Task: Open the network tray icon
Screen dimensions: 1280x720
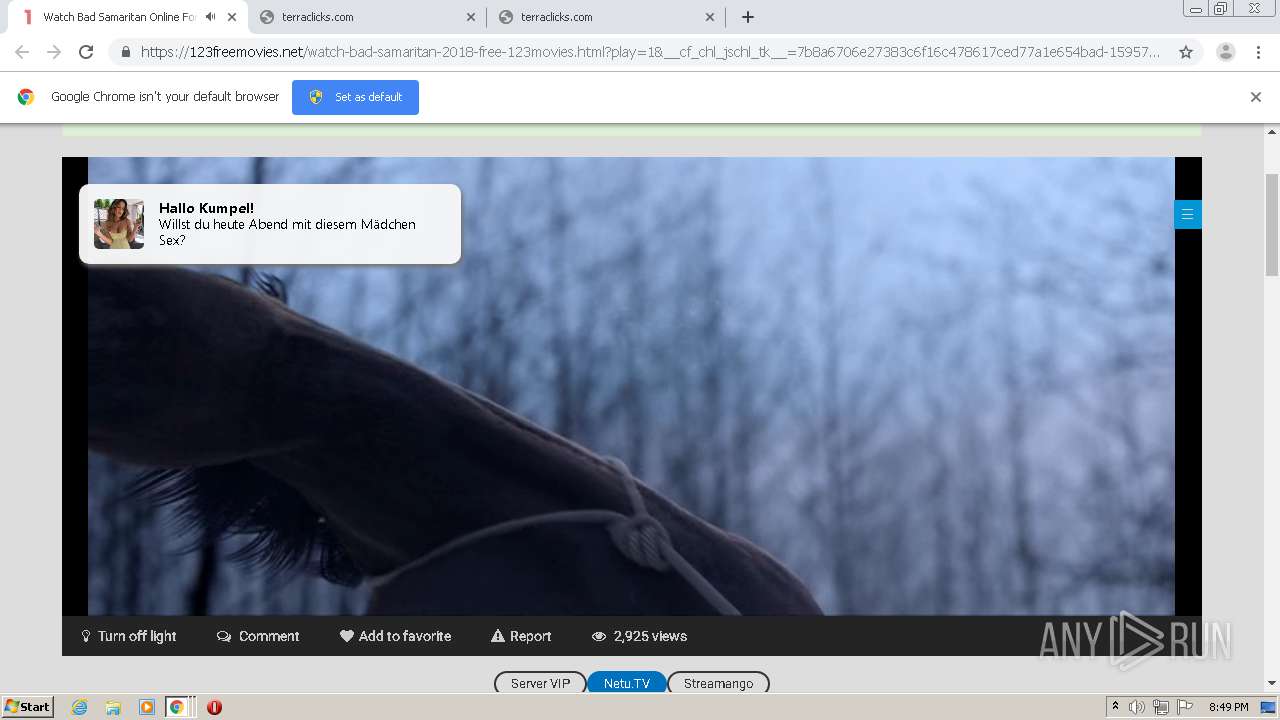Action: (1160, 707)
